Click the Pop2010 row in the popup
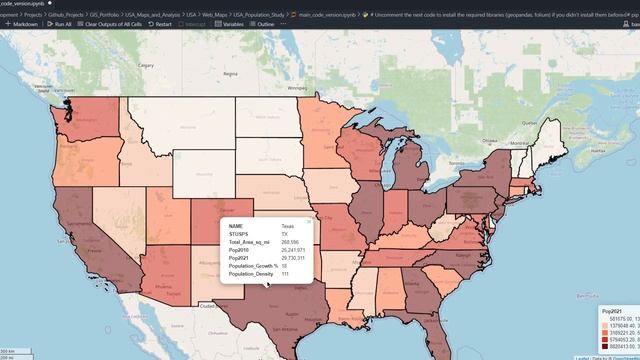This screenshot has height=360, width=640. pyautogui.click(x=267, y=250)
